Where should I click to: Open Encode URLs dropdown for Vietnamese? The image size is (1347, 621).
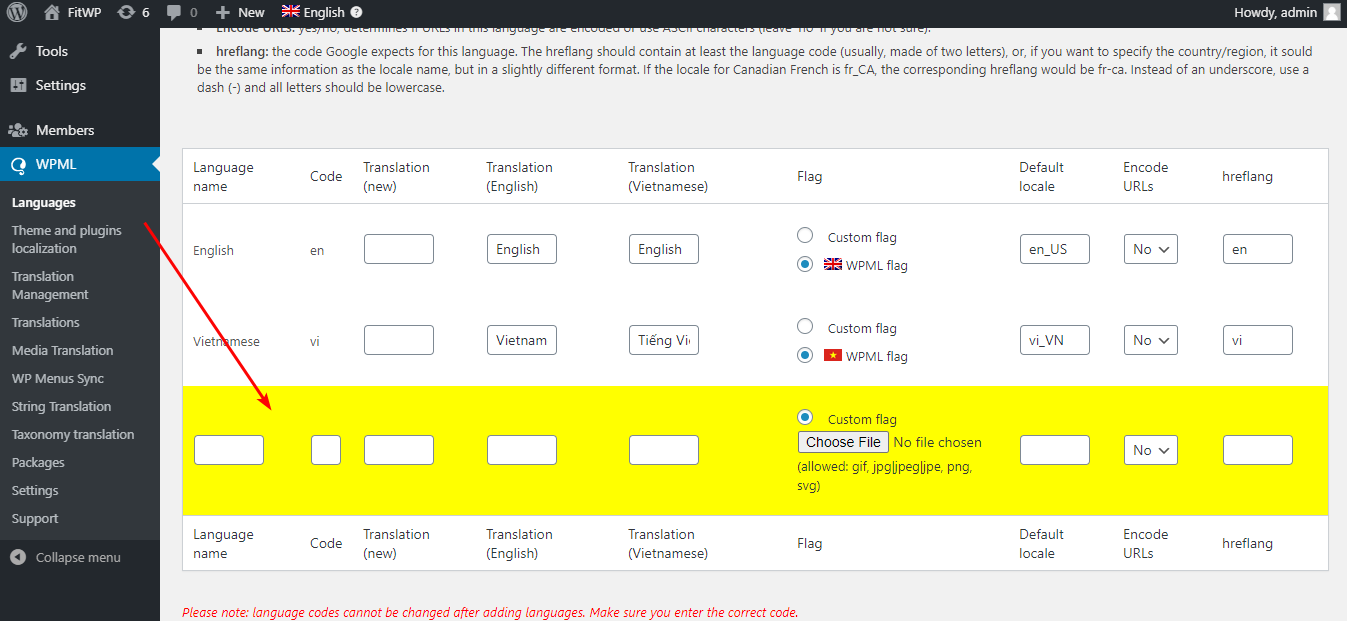tap(1150, 340)
